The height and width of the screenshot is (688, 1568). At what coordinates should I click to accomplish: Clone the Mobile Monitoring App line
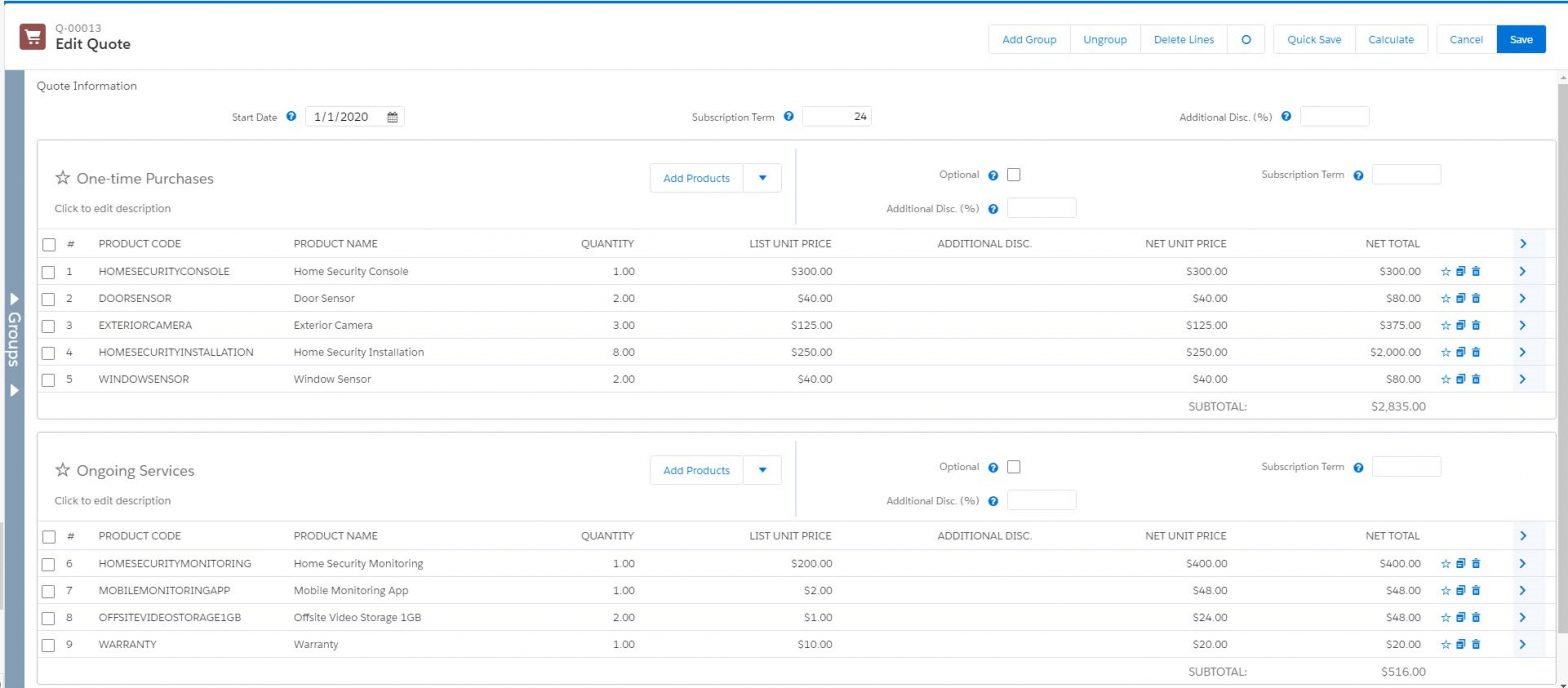coord(1460,590)
